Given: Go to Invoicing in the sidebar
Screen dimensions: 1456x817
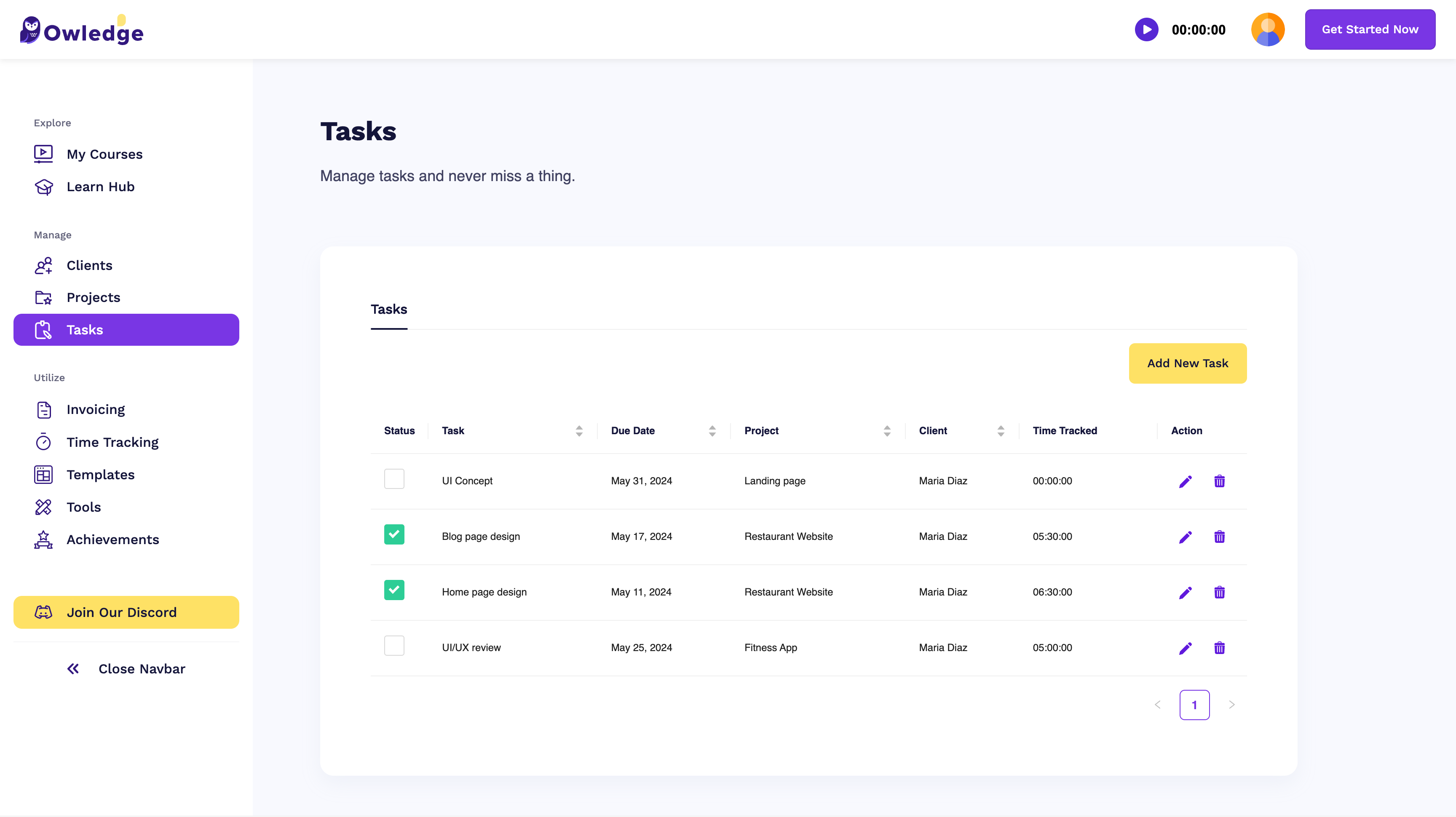Looking at the screenshot, I should 96,410.
